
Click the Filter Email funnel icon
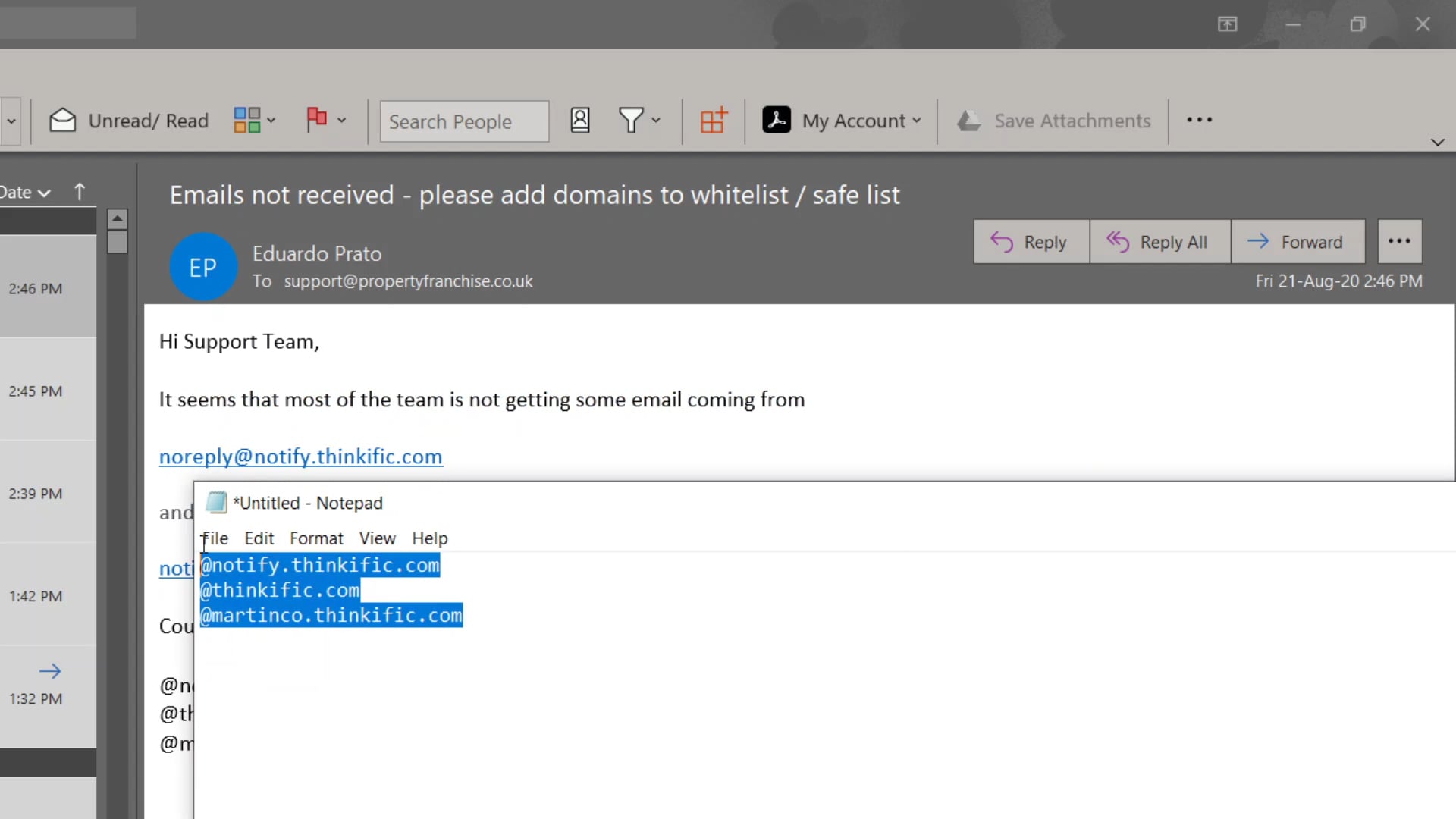point(631,121)
